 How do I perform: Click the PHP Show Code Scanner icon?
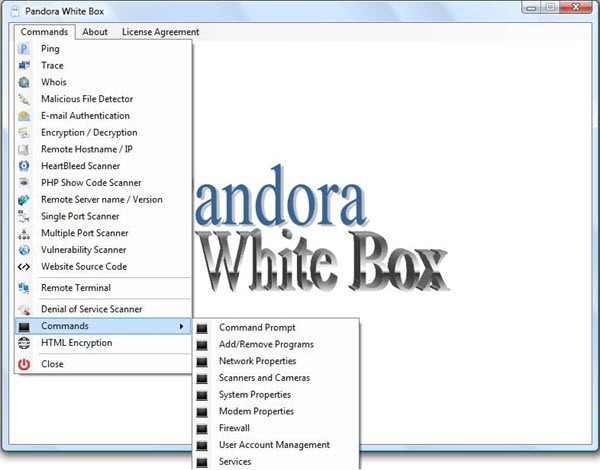[x=24, y=183]
